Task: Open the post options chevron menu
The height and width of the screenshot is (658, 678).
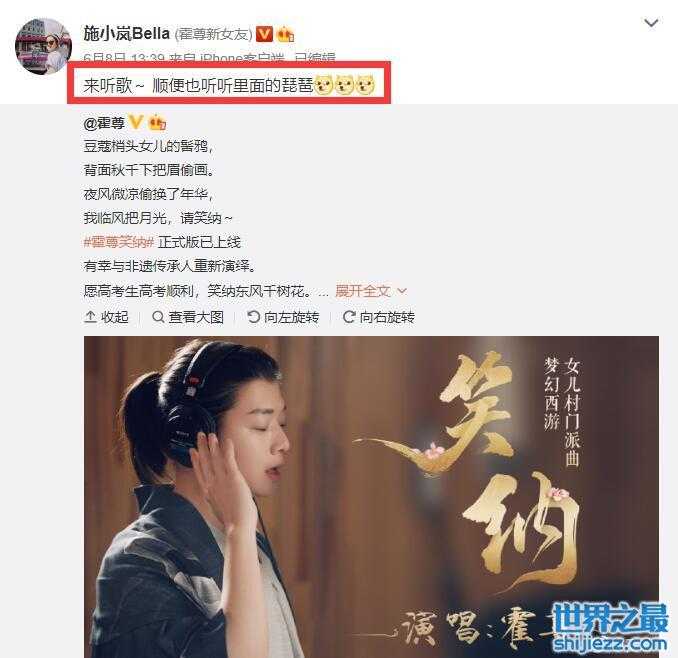Action: [x=651, y=23]
